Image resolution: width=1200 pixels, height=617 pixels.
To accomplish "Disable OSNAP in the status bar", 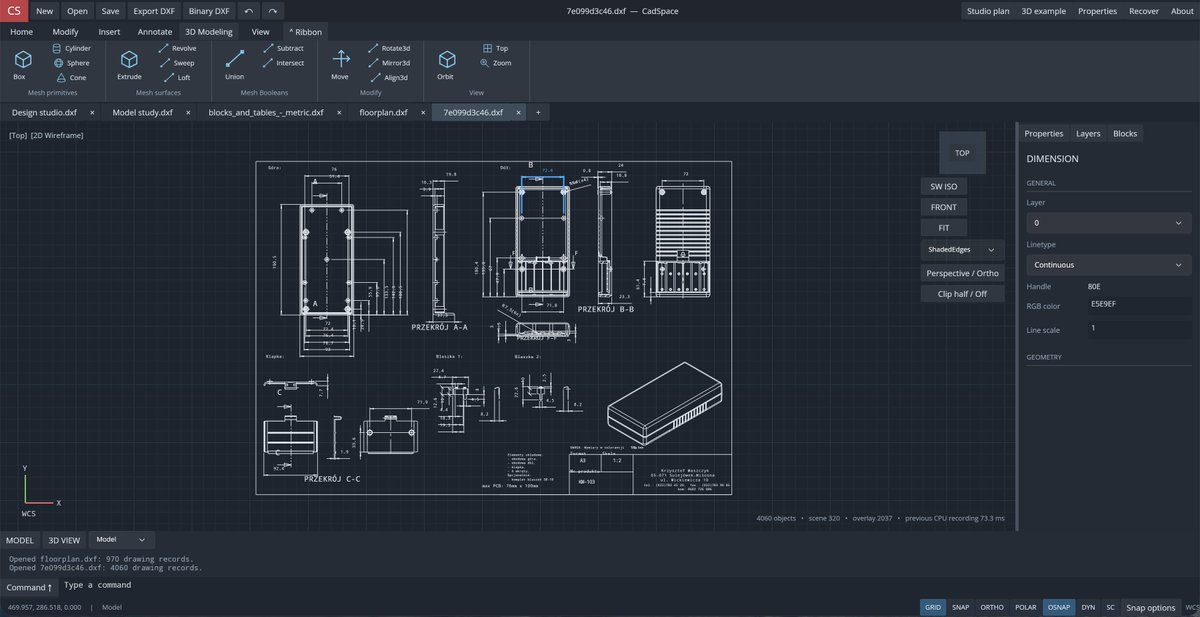I will 1059,607.
